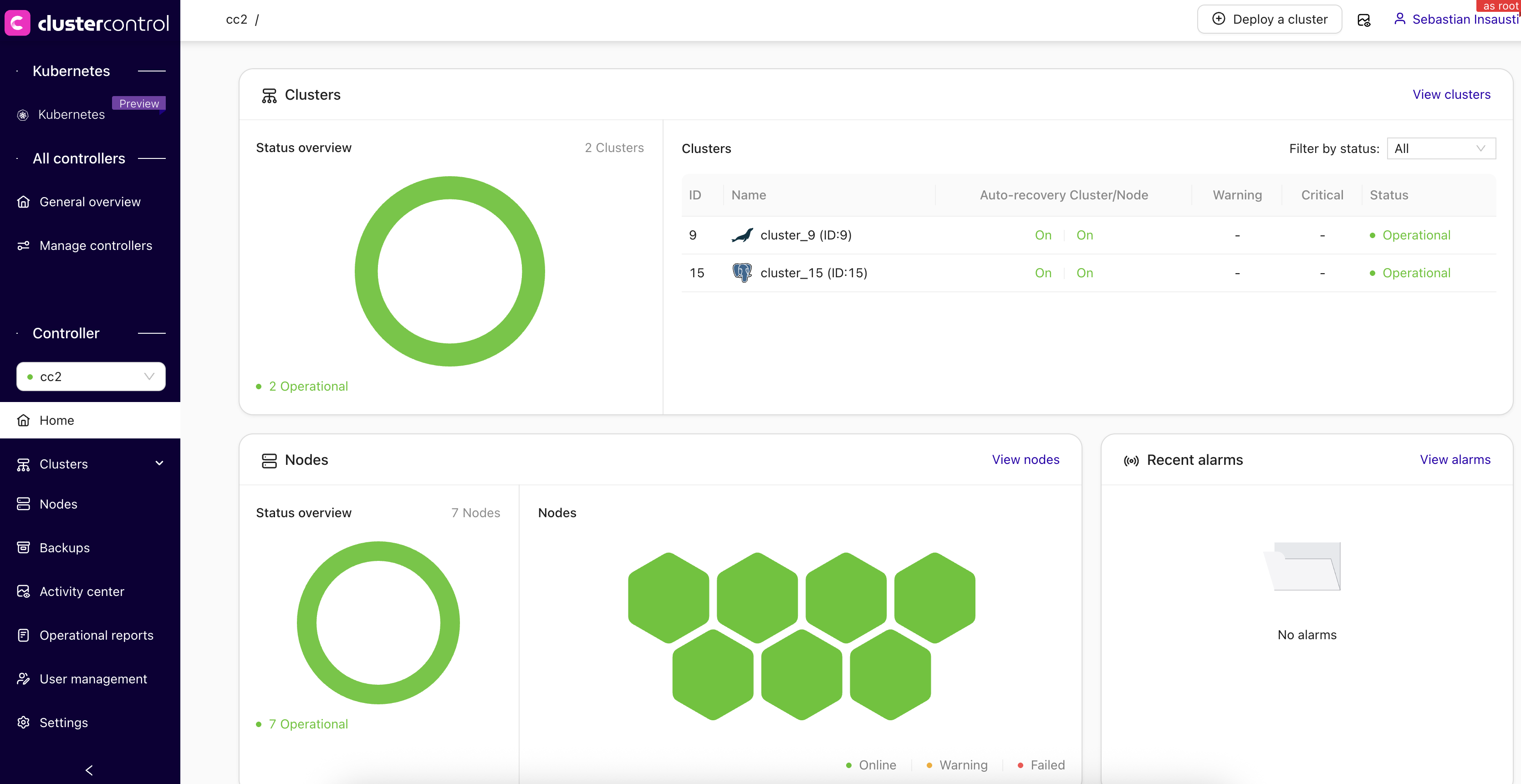This screenshot has height=784, width=1521.
Task: Click the User management sidebar icon
Action: click(24, 678)
